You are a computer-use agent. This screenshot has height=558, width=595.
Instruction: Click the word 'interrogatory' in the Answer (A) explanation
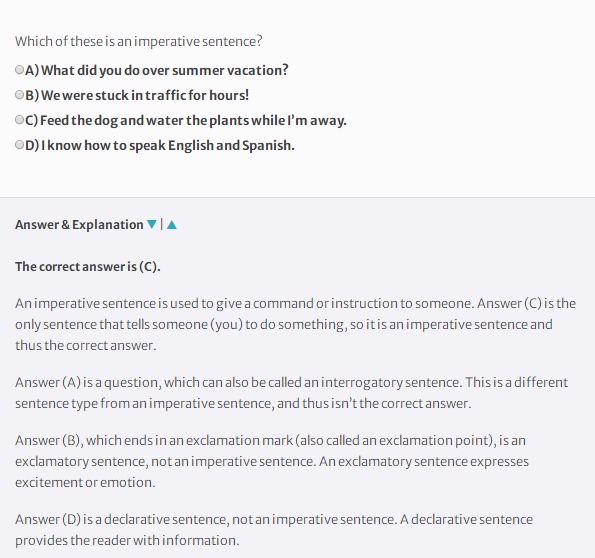coord(362,382)
